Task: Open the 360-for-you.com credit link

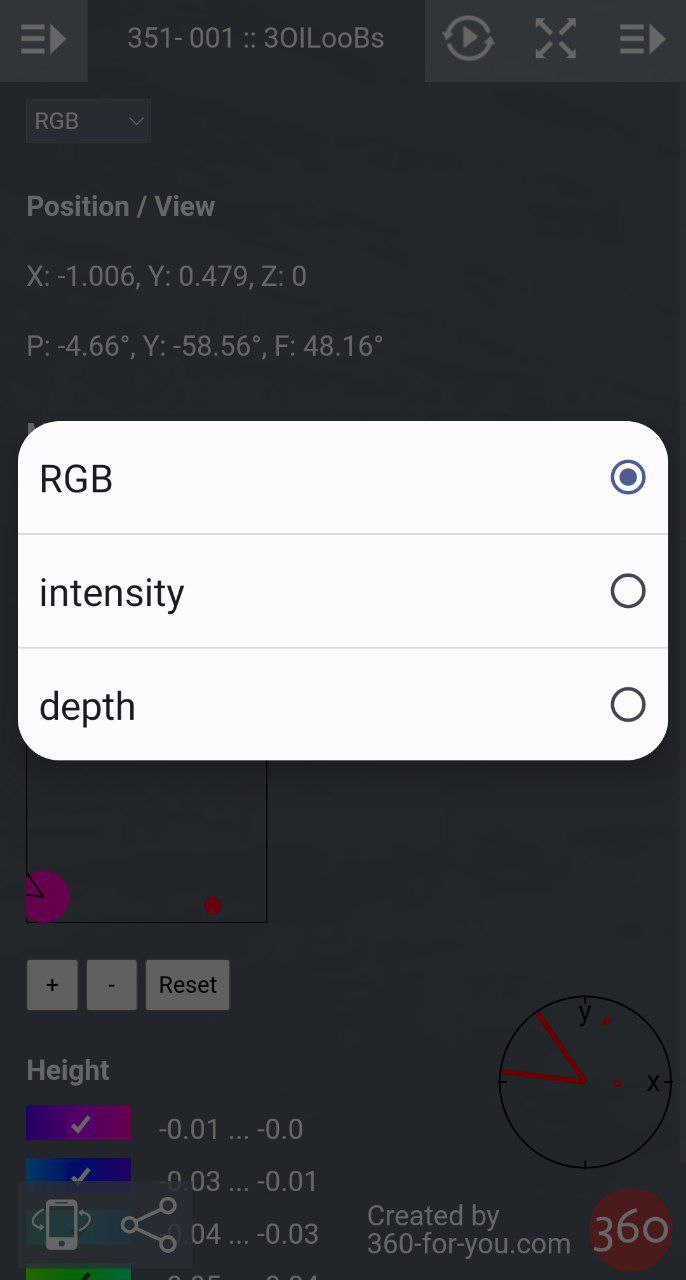Action: 468,1230
